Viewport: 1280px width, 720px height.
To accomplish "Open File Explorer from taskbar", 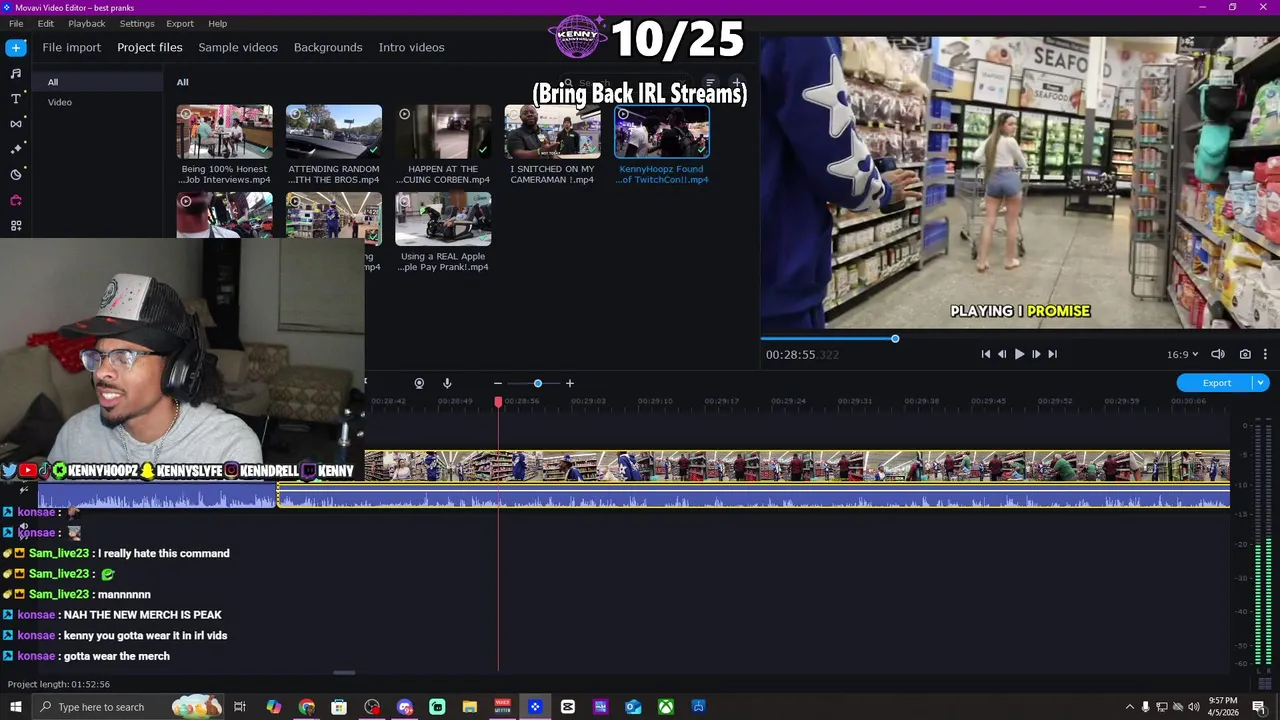I will point(470,707).
